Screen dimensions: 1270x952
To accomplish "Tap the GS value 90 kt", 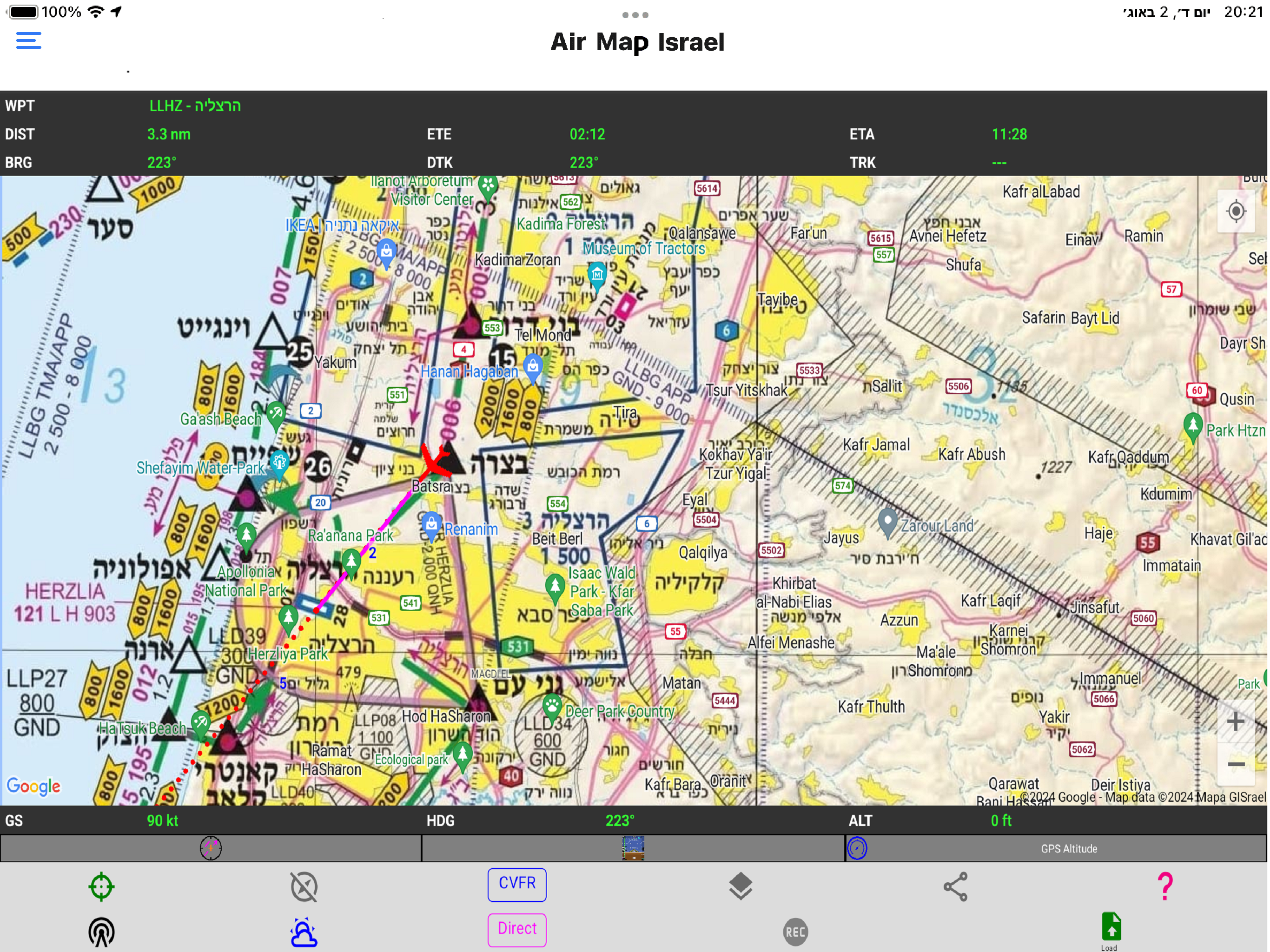I will click(163, 820).
